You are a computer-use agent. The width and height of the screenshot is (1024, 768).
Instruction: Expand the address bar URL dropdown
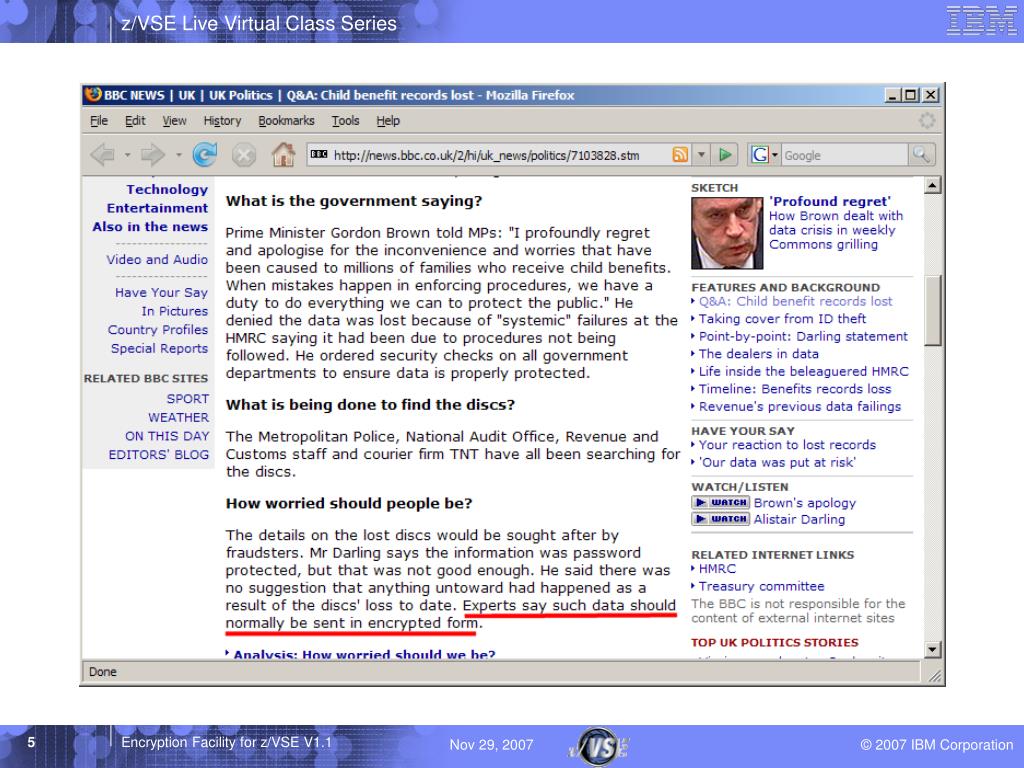pos(701,155)
